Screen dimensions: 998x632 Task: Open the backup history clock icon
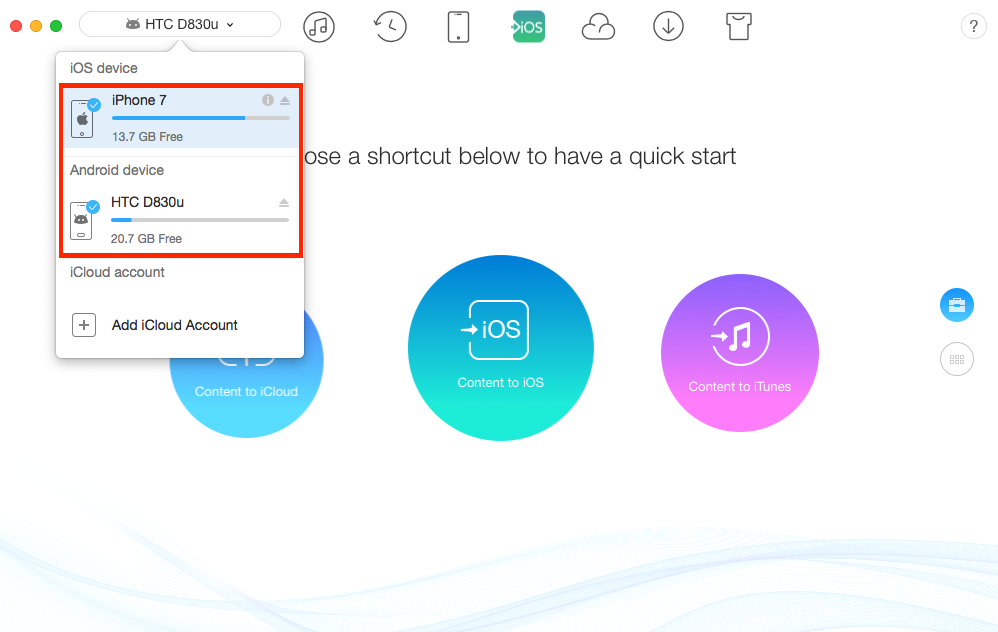click(390, 27)
